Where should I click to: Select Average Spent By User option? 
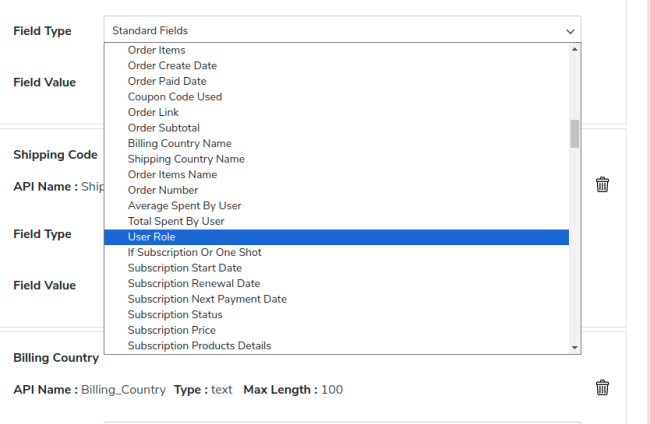[x=184, y=206]
